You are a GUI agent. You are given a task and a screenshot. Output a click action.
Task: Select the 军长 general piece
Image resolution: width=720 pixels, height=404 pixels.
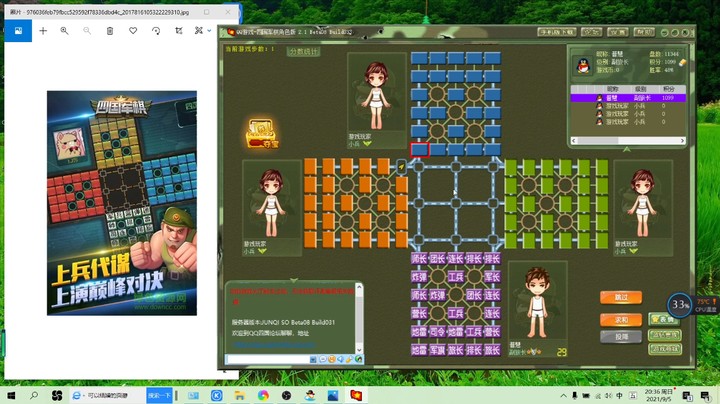[x=492, y=277]
